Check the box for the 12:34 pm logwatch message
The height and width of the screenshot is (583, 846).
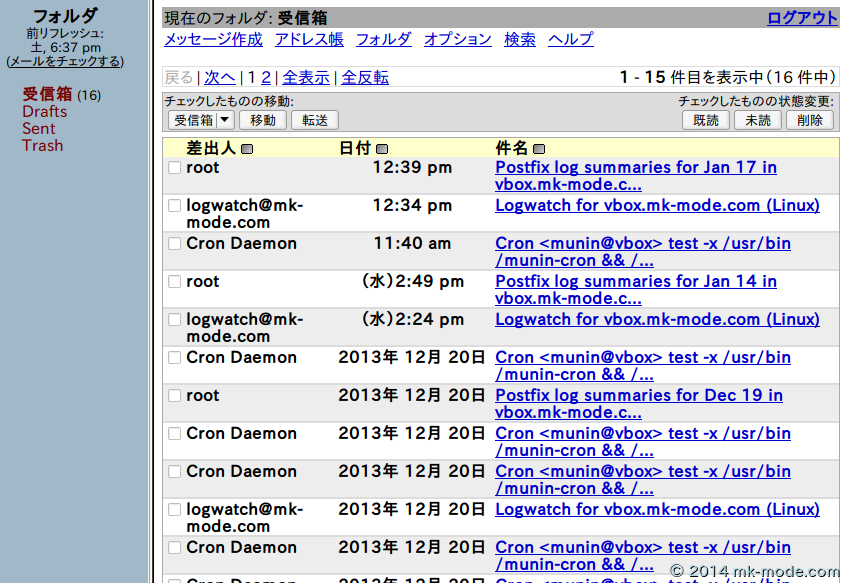175,206
